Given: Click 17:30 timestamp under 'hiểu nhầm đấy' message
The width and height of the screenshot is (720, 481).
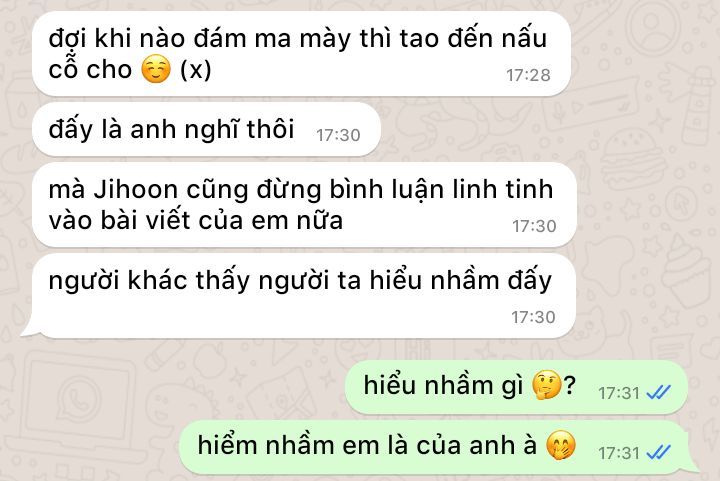Looking at the screenshot, I should [x=533, y=317].
